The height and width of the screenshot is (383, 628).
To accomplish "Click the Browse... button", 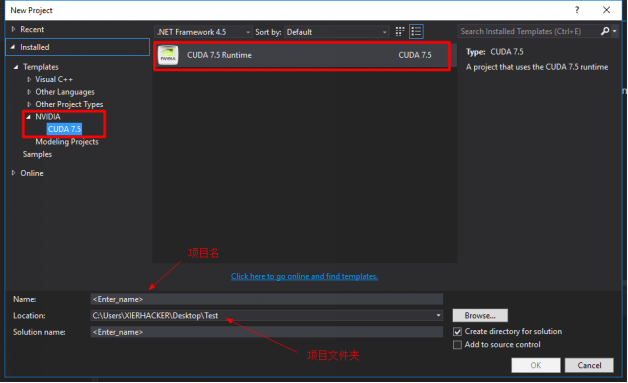I will pos(480,316).
